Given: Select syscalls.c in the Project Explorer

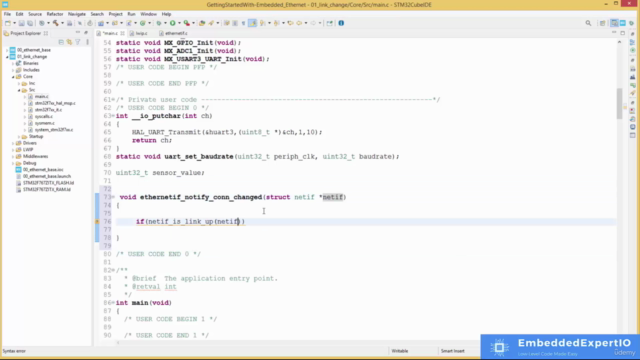Looking at the screenshot, I should click(x=44, y=117).
